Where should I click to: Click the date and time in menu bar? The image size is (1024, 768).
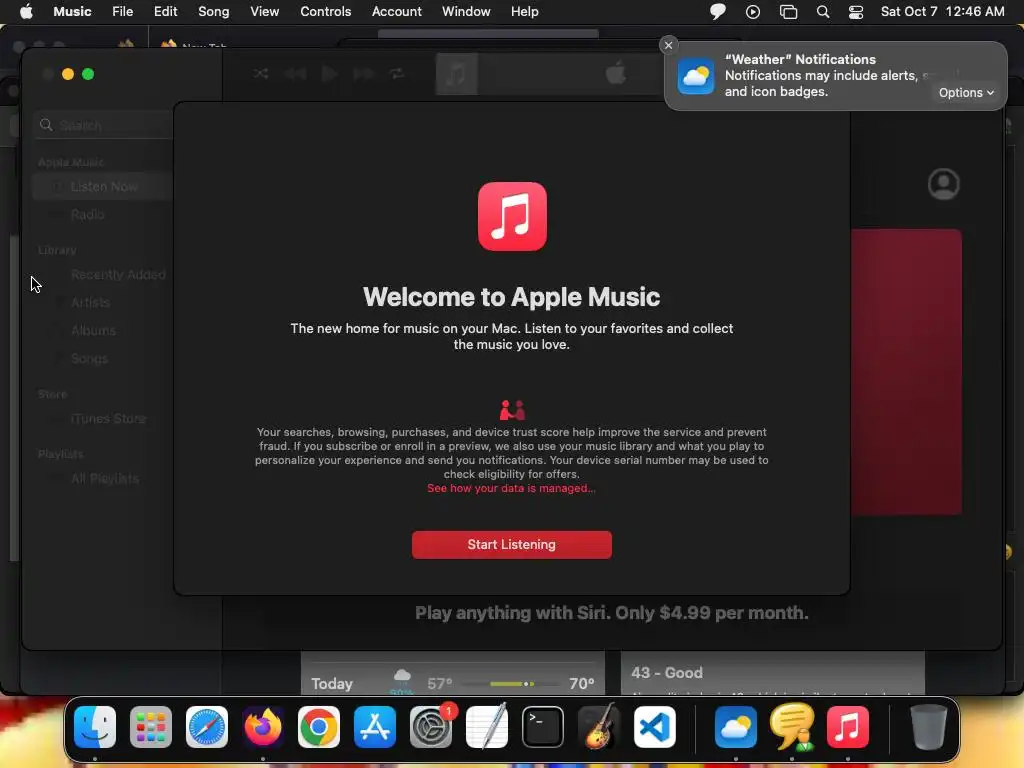(942, 11)
